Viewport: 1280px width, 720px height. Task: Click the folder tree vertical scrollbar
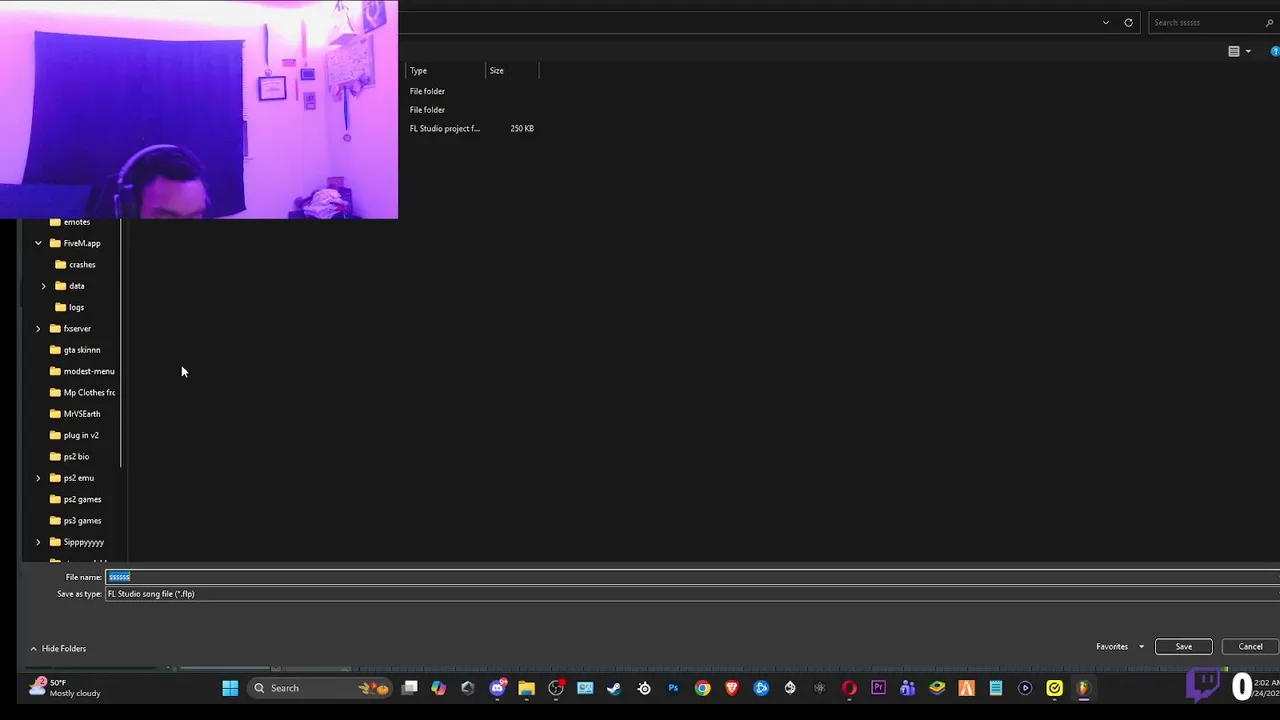pos(121,344)
